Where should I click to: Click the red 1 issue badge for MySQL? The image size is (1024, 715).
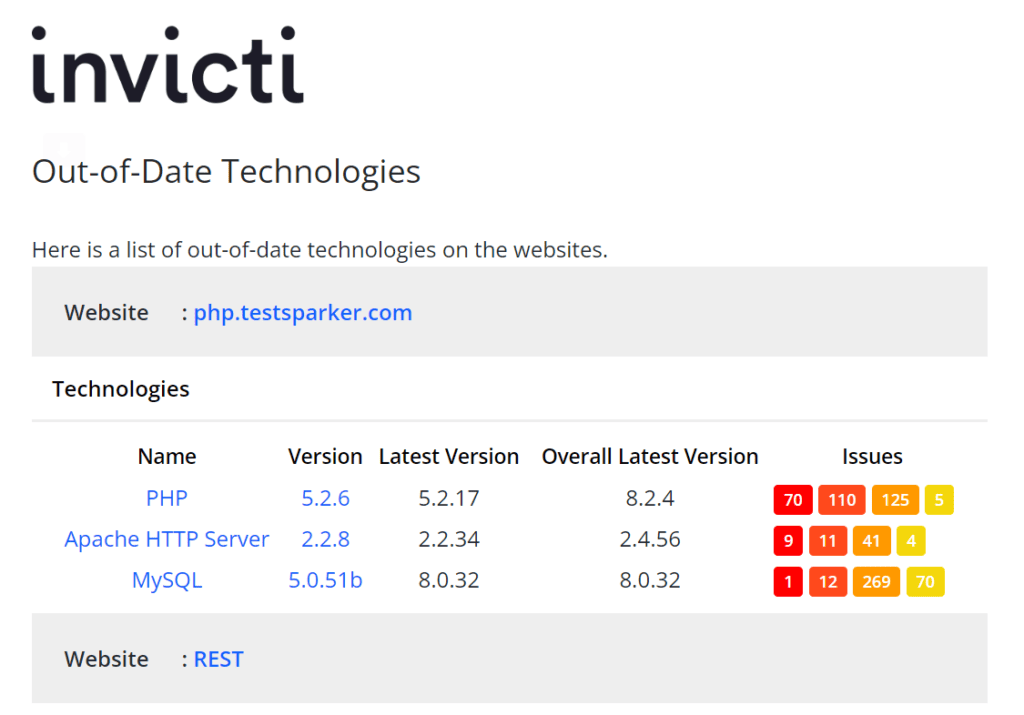(x=788, y=582)
